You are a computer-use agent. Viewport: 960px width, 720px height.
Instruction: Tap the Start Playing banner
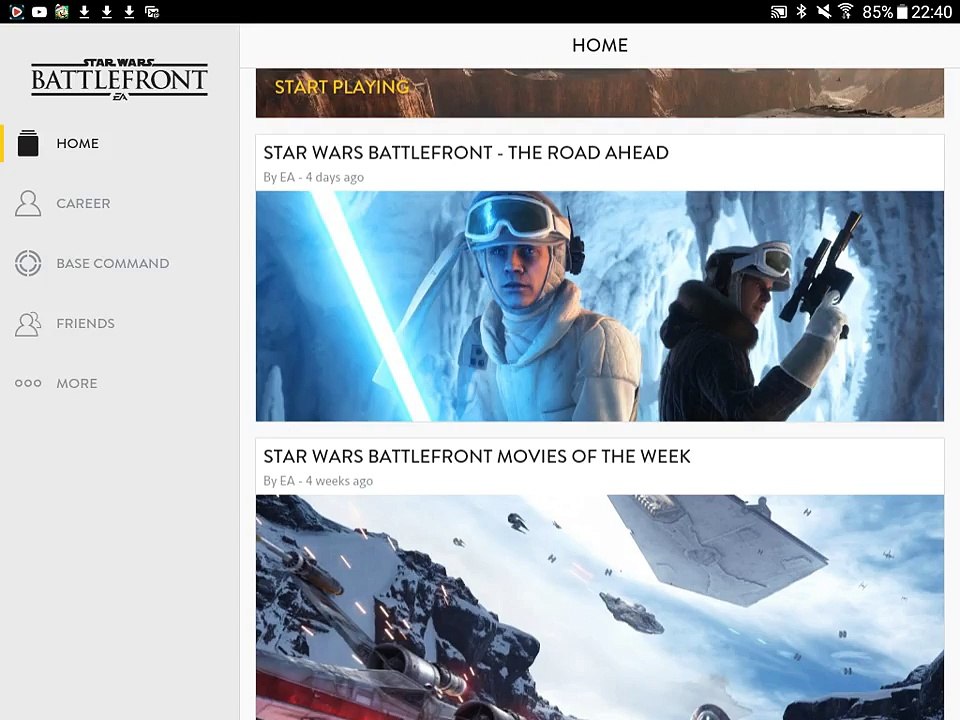click(599, 93)
